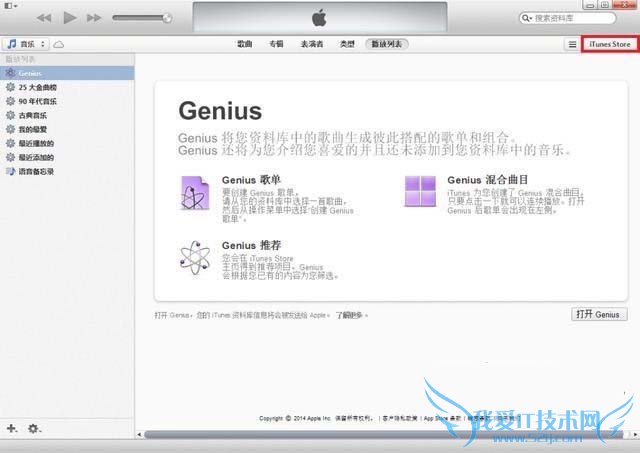Screen dimensions: 640x453
Task: Open the 最近播放的 playlist
Action: 67,143
